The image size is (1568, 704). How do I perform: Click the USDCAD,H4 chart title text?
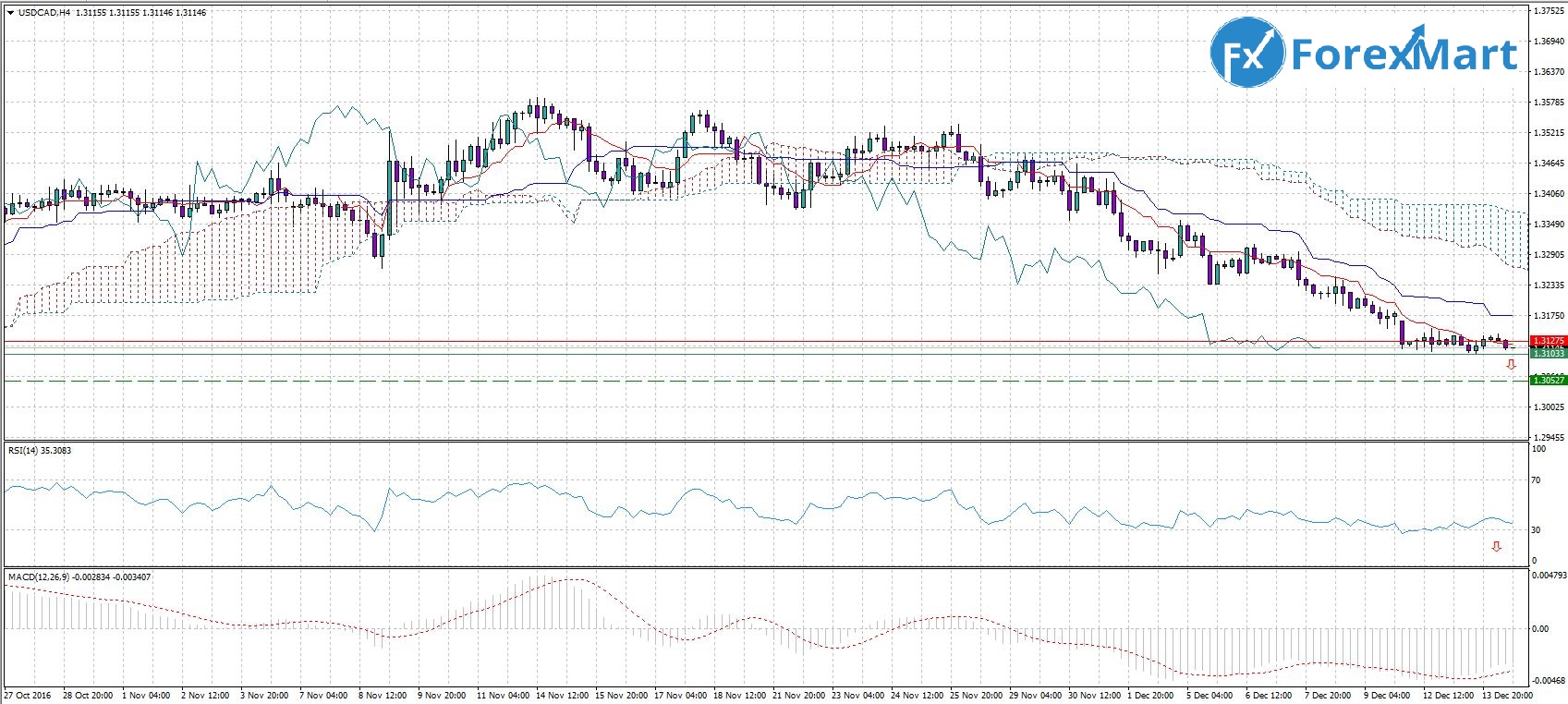click(x=44, y=13)
